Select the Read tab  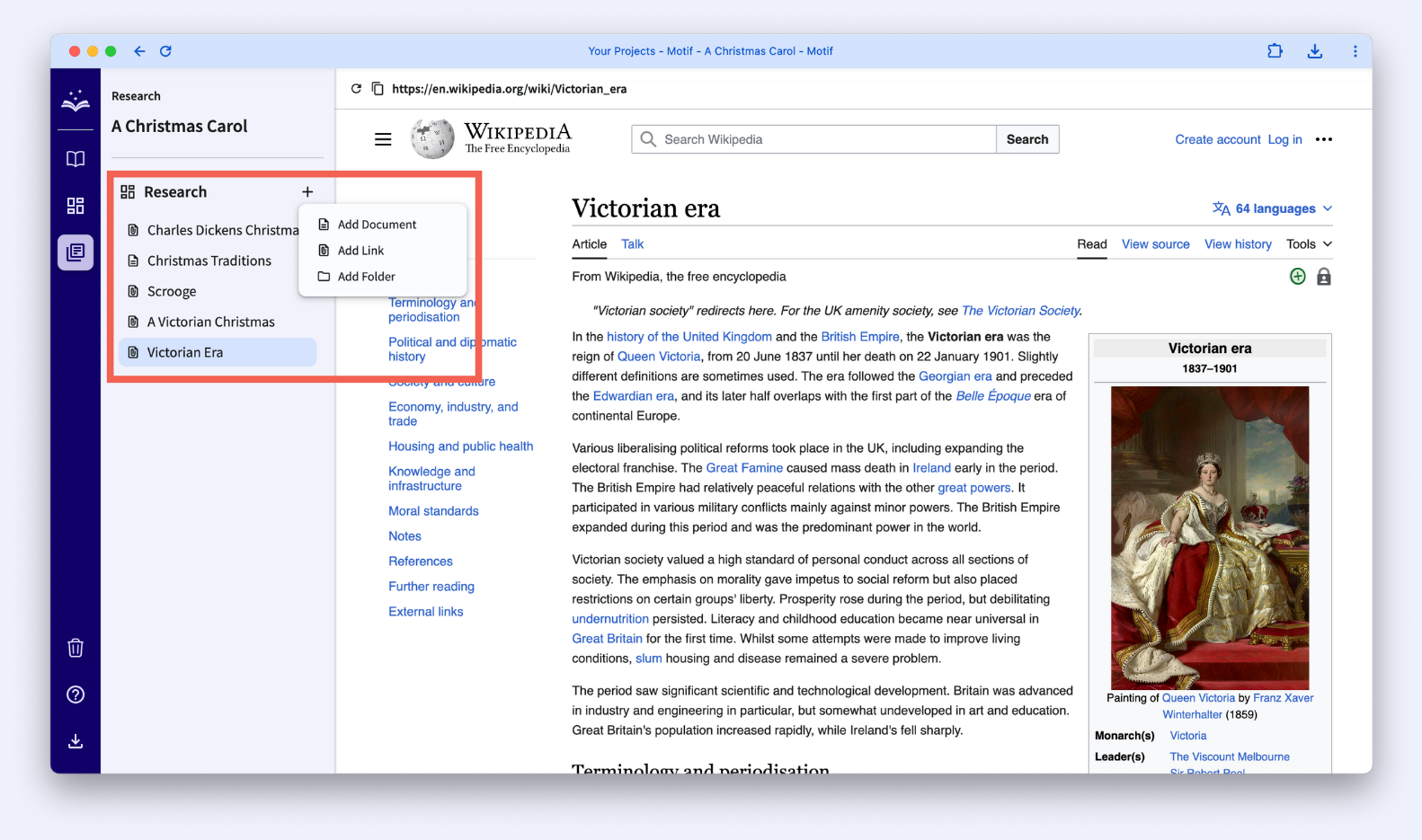pyautogui.click(x=1092, y=244)
